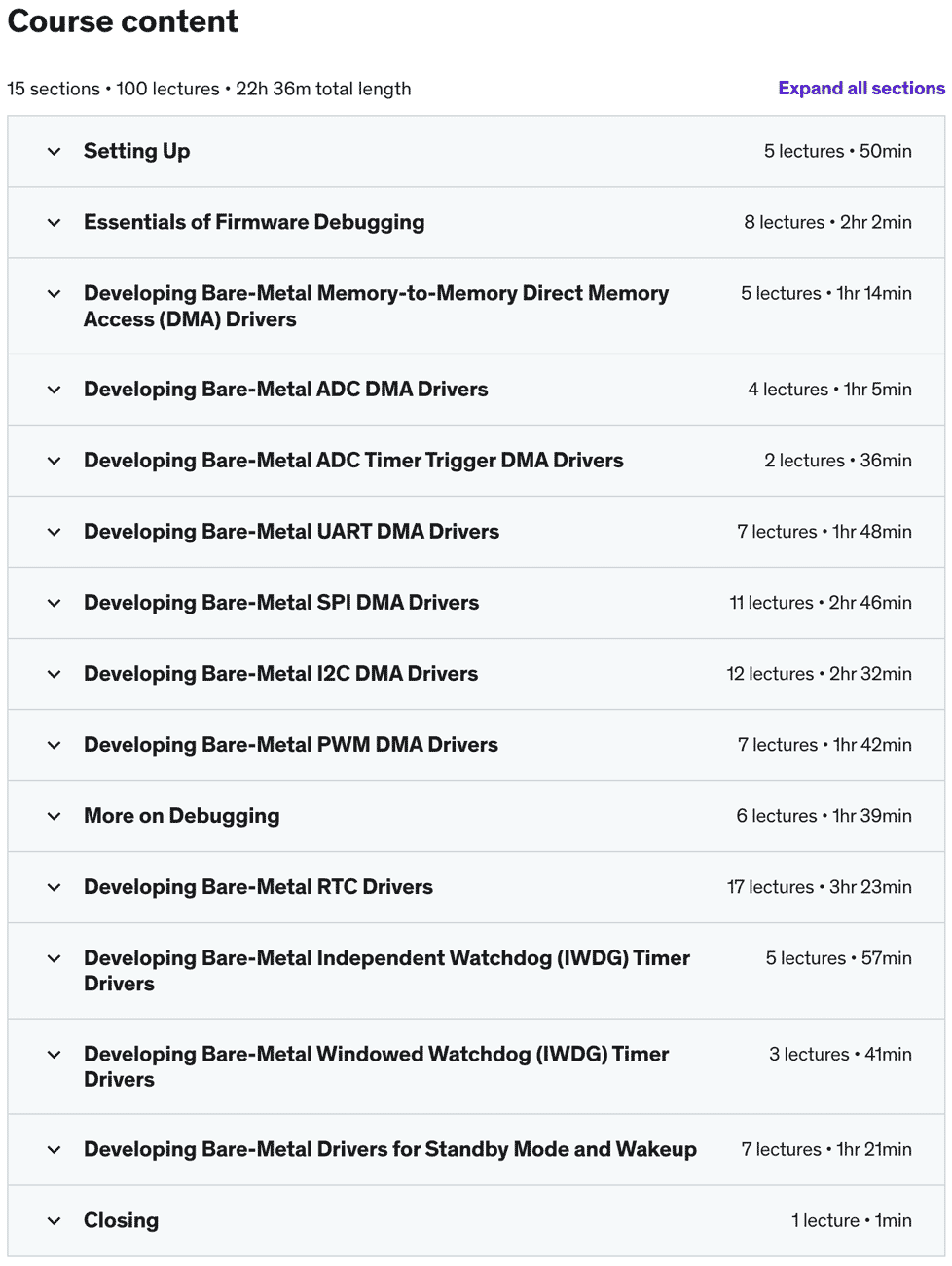Click 12 lectures 2hr 32min label

point(820,674)
